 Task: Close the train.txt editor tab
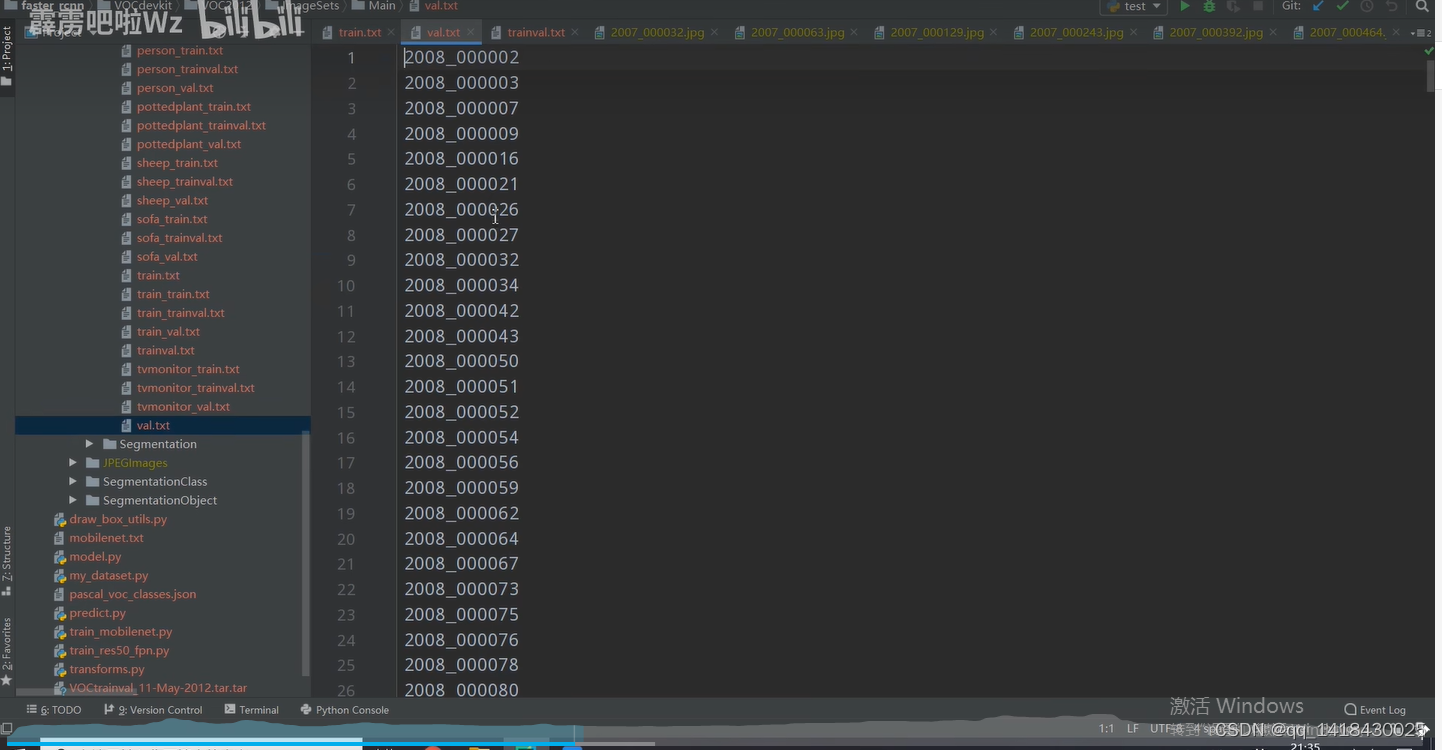click(x=390, y=33)
